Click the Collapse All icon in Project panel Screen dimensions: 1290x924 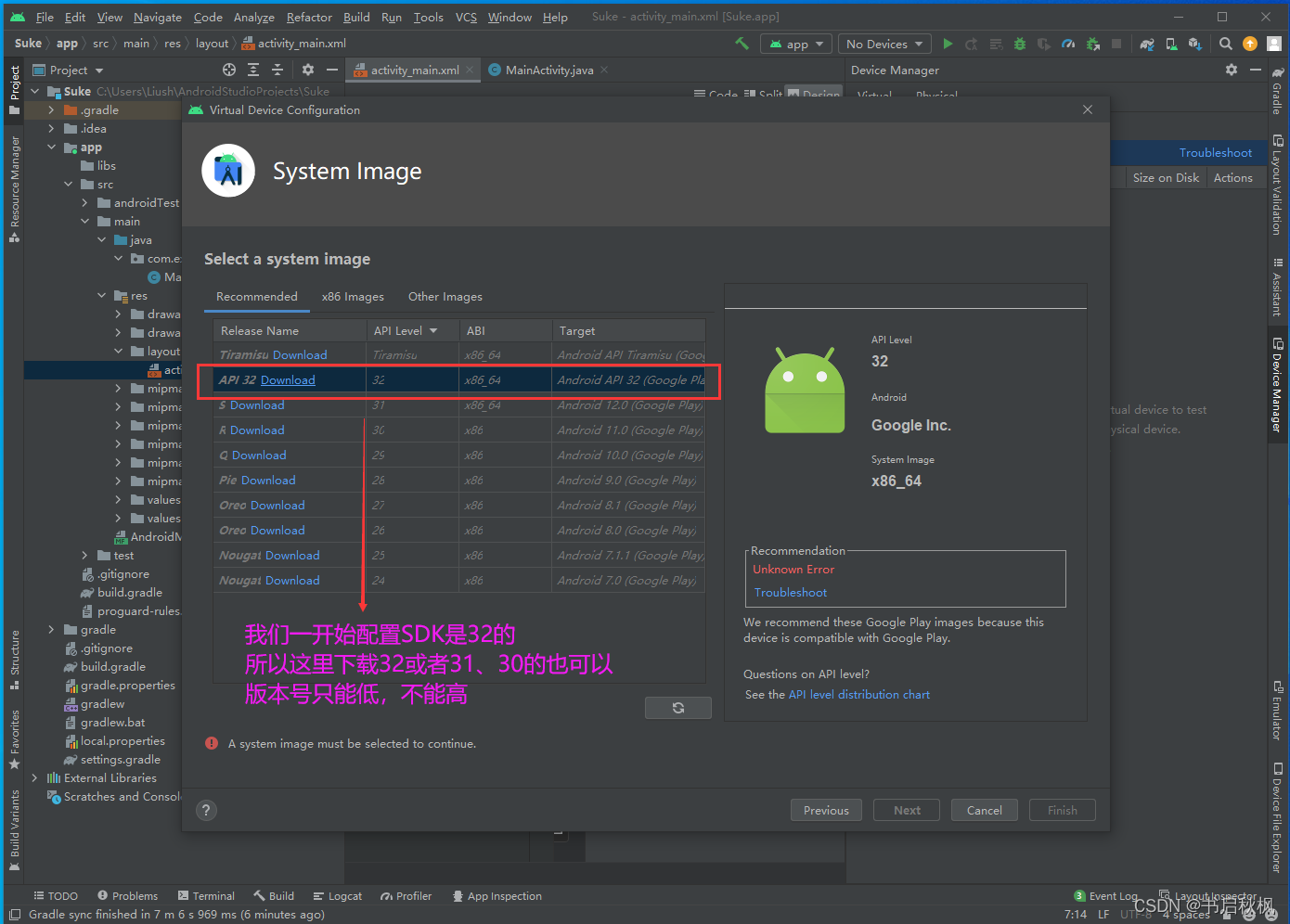tap(277, 70)
